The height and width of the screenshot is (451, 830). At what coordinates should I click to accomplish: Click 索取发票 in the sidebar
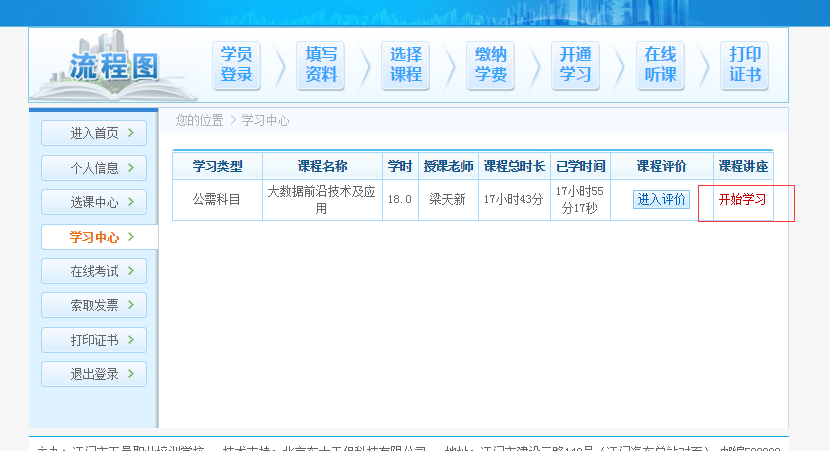[x=94, y=305]
